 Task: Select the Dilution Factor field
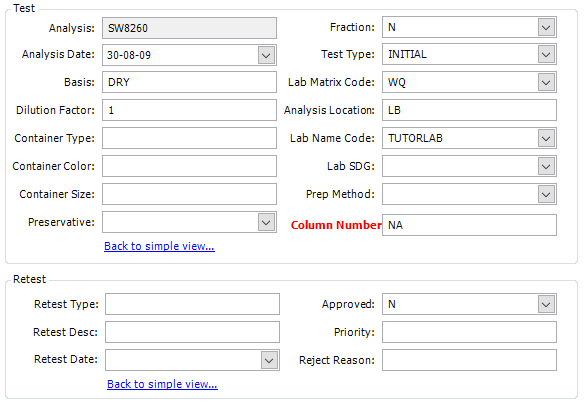(x=190, y=110)
